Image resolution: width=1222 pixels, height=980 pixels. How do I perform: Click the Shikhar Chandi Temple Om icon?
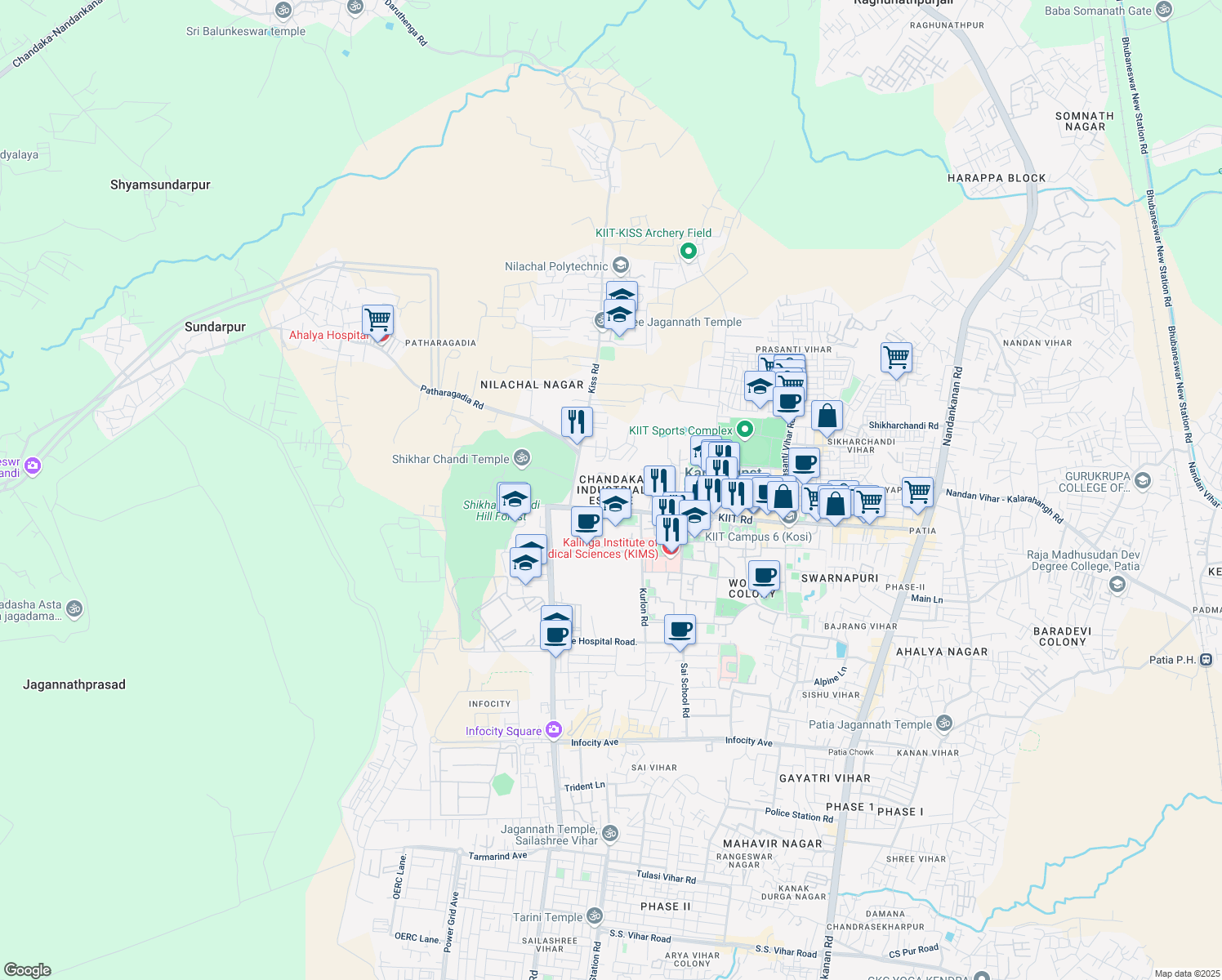tap(522, 458)
